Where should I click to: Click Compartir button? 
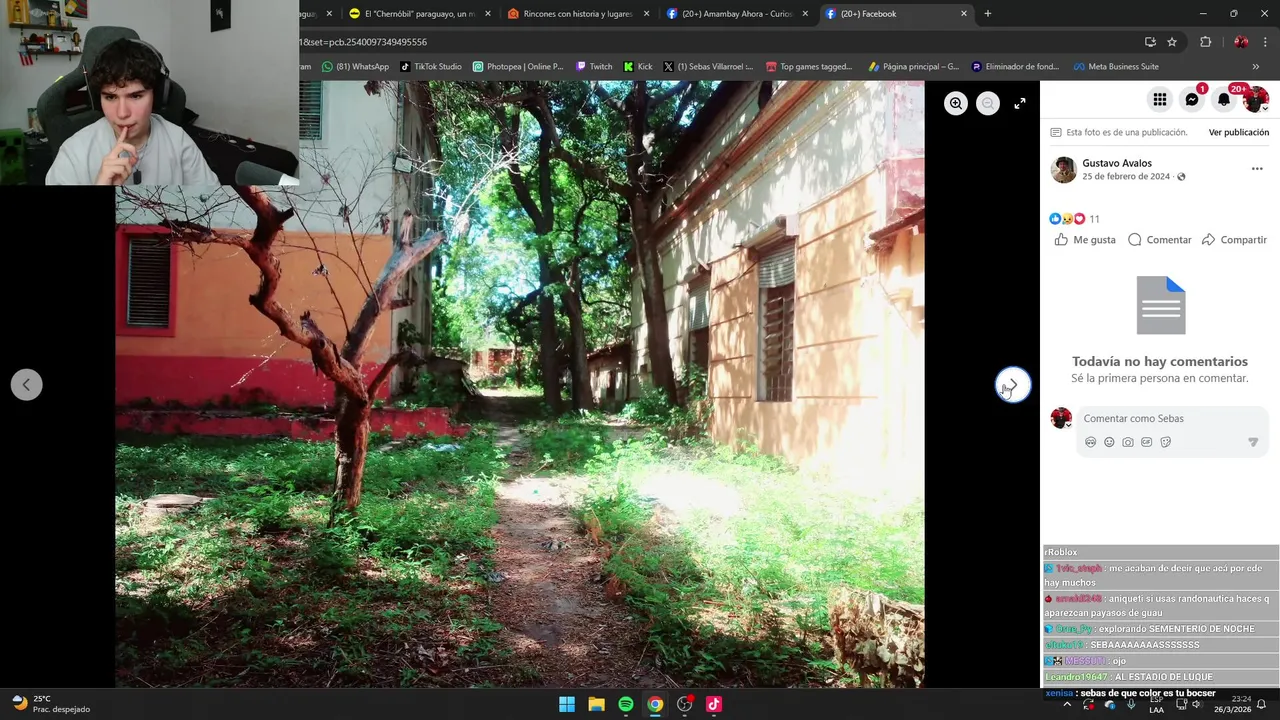coord(1234,240)
